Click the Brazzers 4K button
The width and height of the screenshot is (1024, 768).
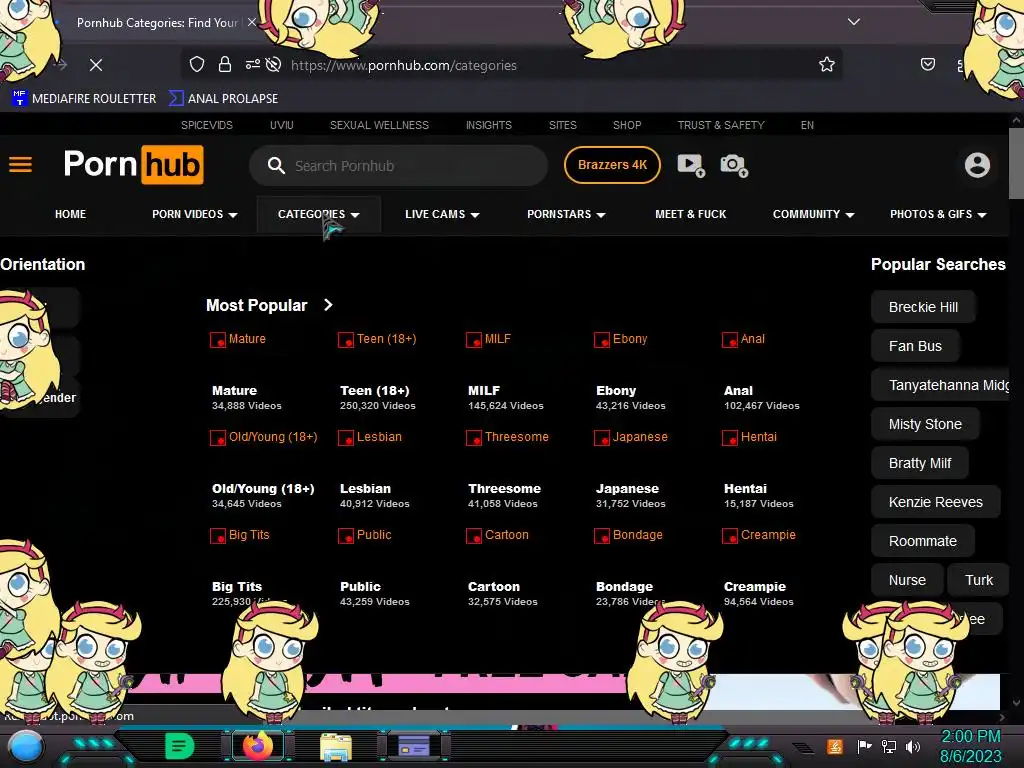612,165
